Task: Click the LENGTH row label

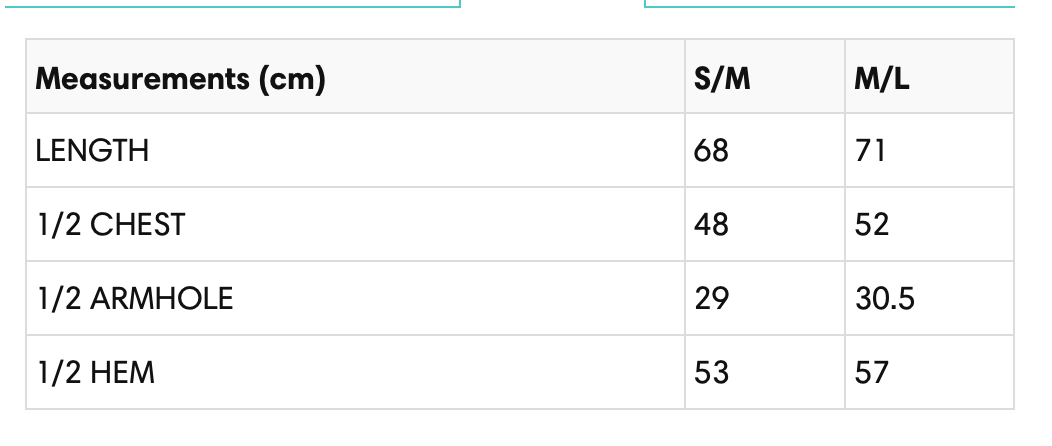Action: 92,151
